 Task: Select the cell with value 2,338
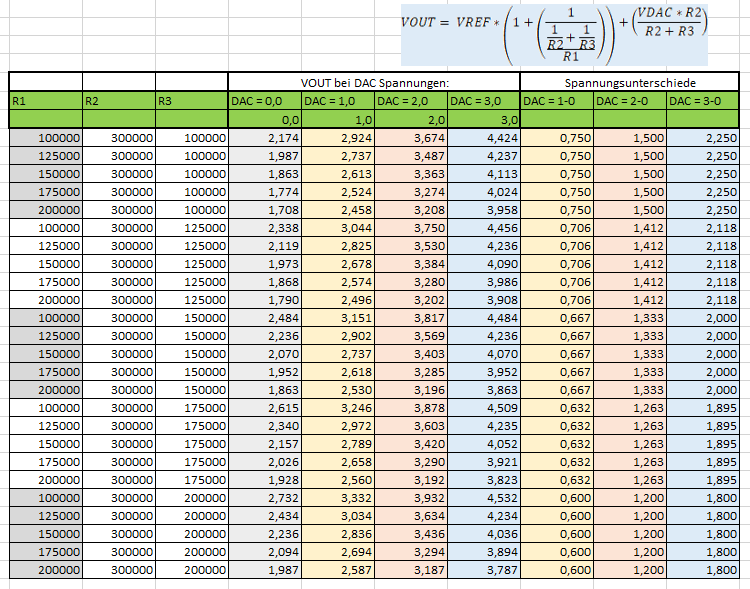point(265,228)
